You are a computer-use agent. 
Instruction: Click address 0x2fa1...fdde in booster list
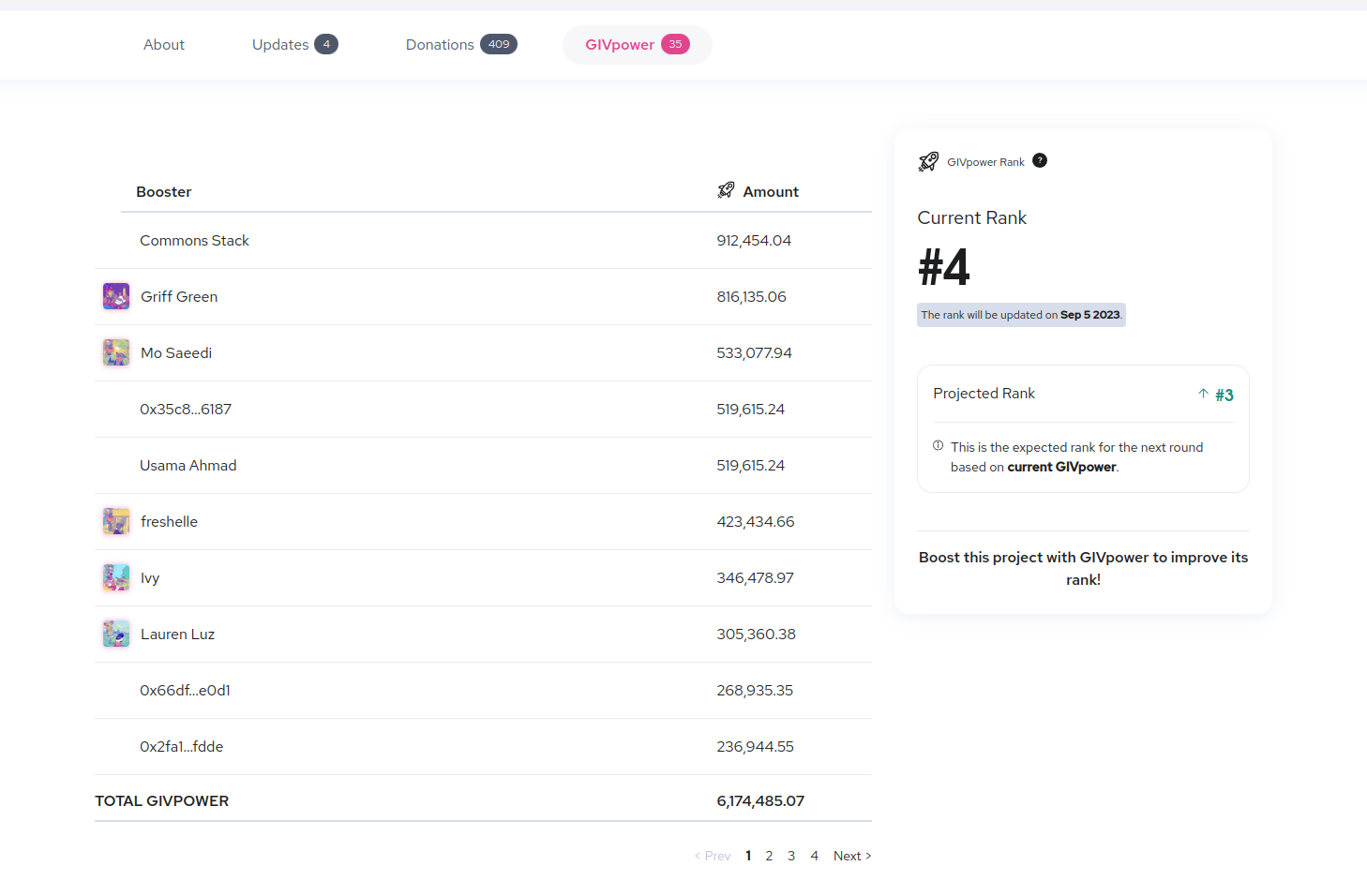pyautogui.click(x=182, y=747)
